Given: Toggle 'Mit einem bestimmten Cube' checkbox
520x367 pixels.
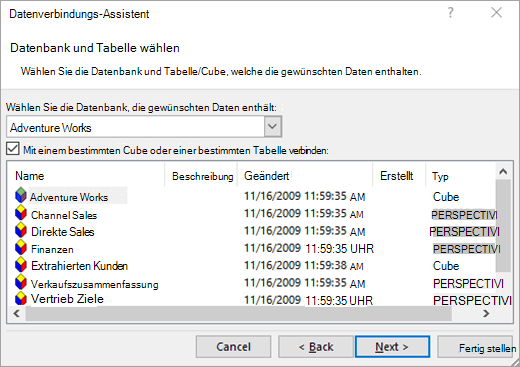Looking at the screenshot, I should (x=13, y=149).
